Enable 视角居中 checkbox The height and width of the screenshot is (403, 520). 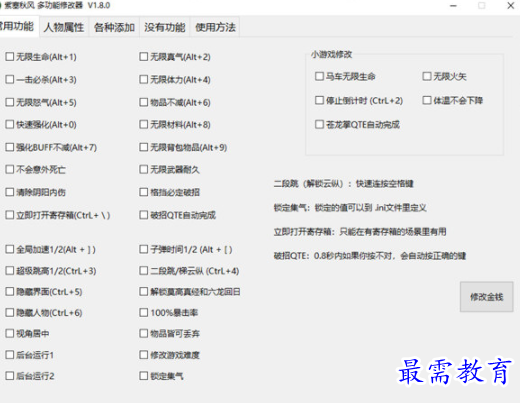[x=10, y=333]
